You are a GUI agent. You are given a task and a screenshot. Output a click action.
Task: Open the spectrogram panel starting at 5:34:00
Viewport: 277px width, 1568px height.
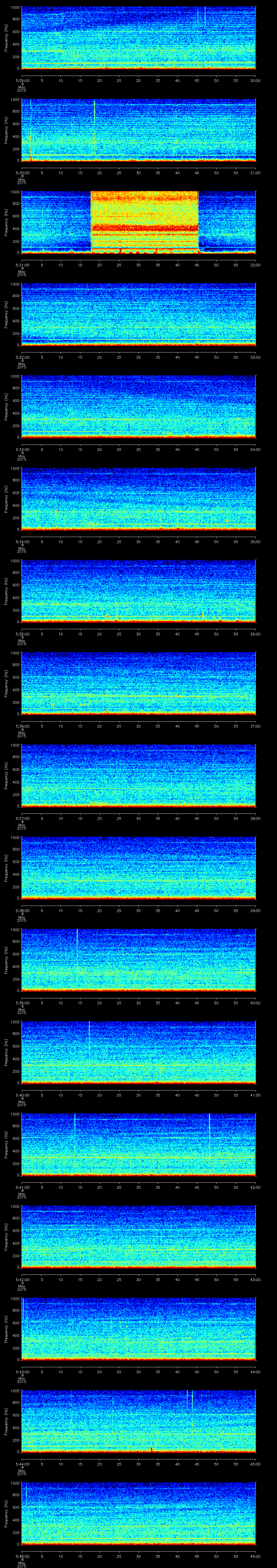click(x=138, y=499)
